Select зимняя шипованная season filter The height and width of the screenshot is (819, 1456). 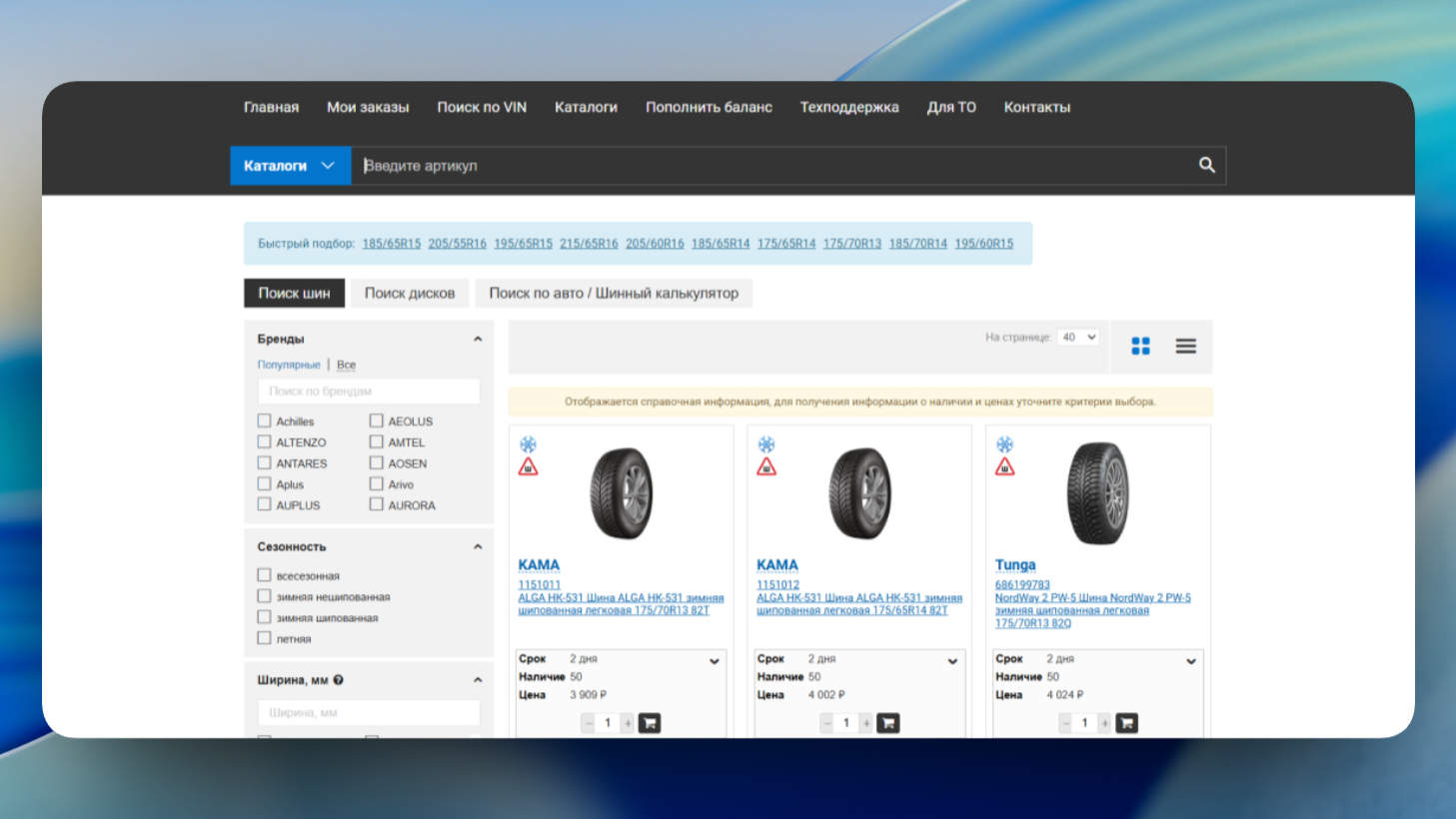[x=265, y=618]
